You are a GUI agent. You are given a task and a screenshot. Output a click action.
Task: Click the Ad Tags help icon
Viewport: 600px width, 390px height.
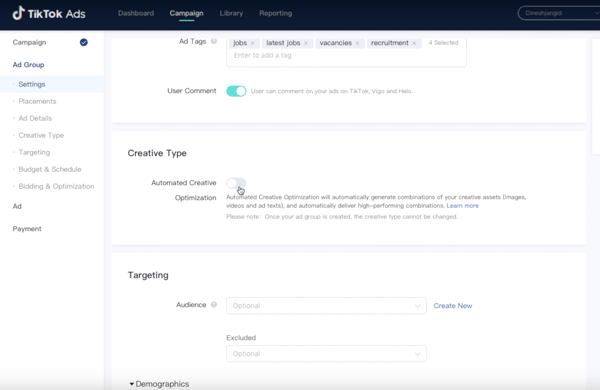click(214, 41)
